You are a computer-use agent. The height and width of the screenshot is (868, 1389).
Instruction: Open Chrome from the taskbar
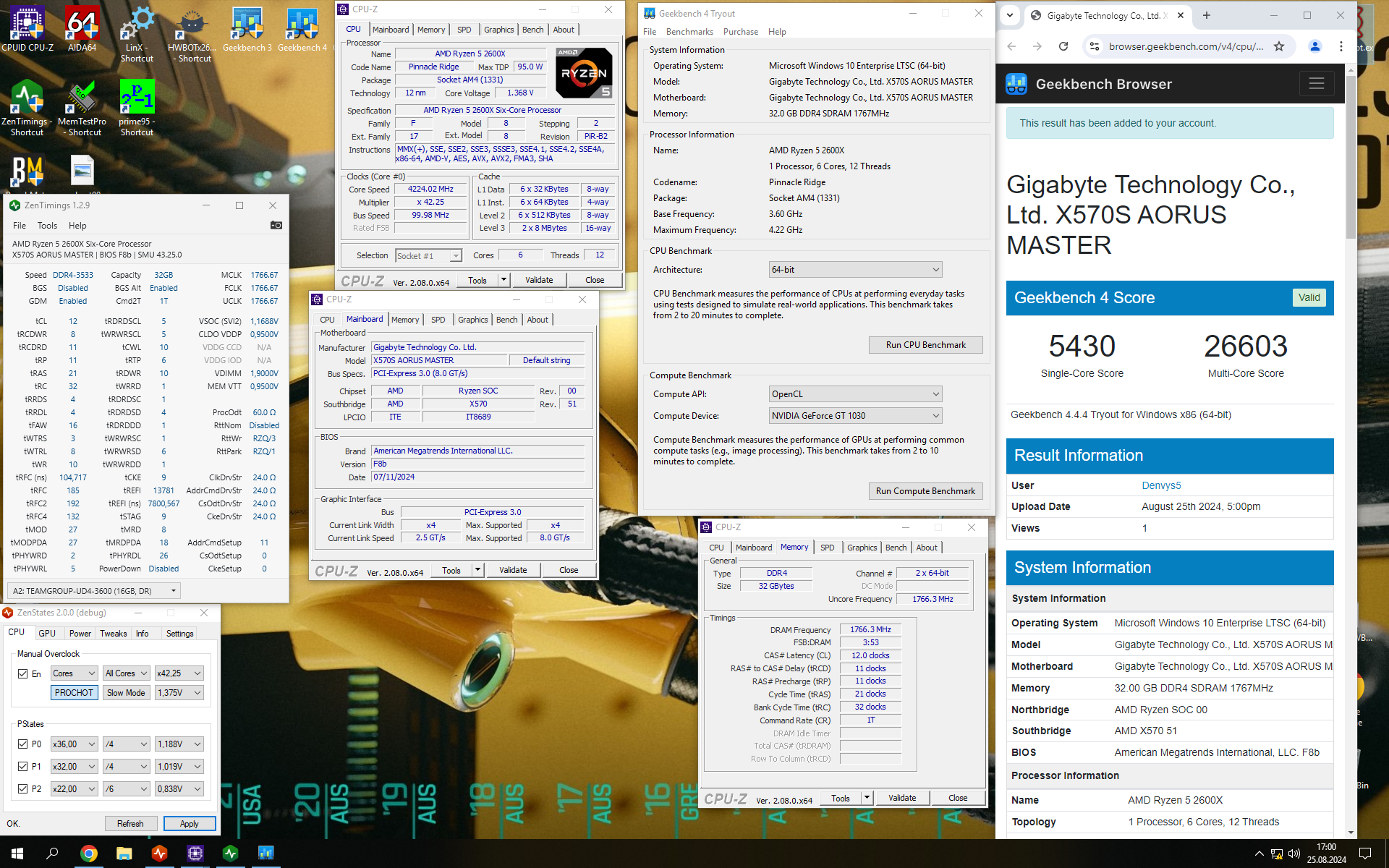pyautogui.click(x=88, y=854)
